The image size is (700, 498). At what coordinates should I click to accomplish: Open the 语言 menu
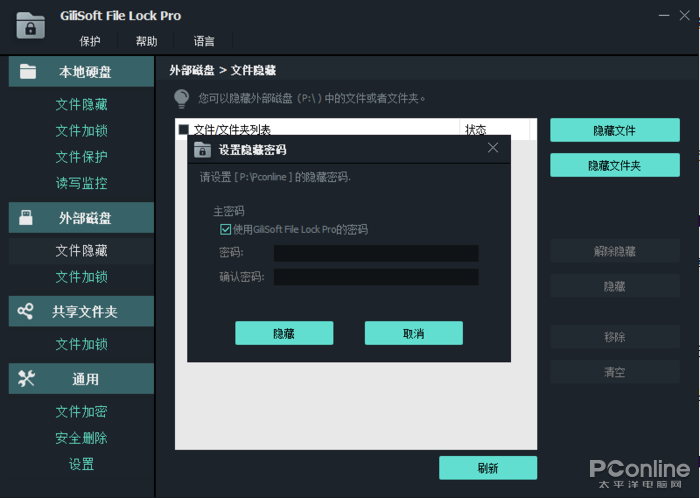pyautogui.click(x=204, y=41)
